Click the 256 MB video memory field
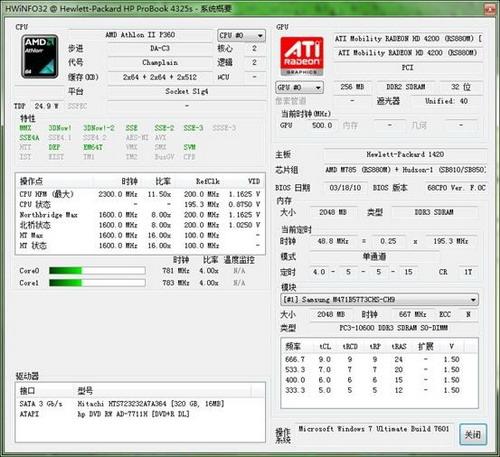The image size is (500, 457). click(x=352, y=87)
